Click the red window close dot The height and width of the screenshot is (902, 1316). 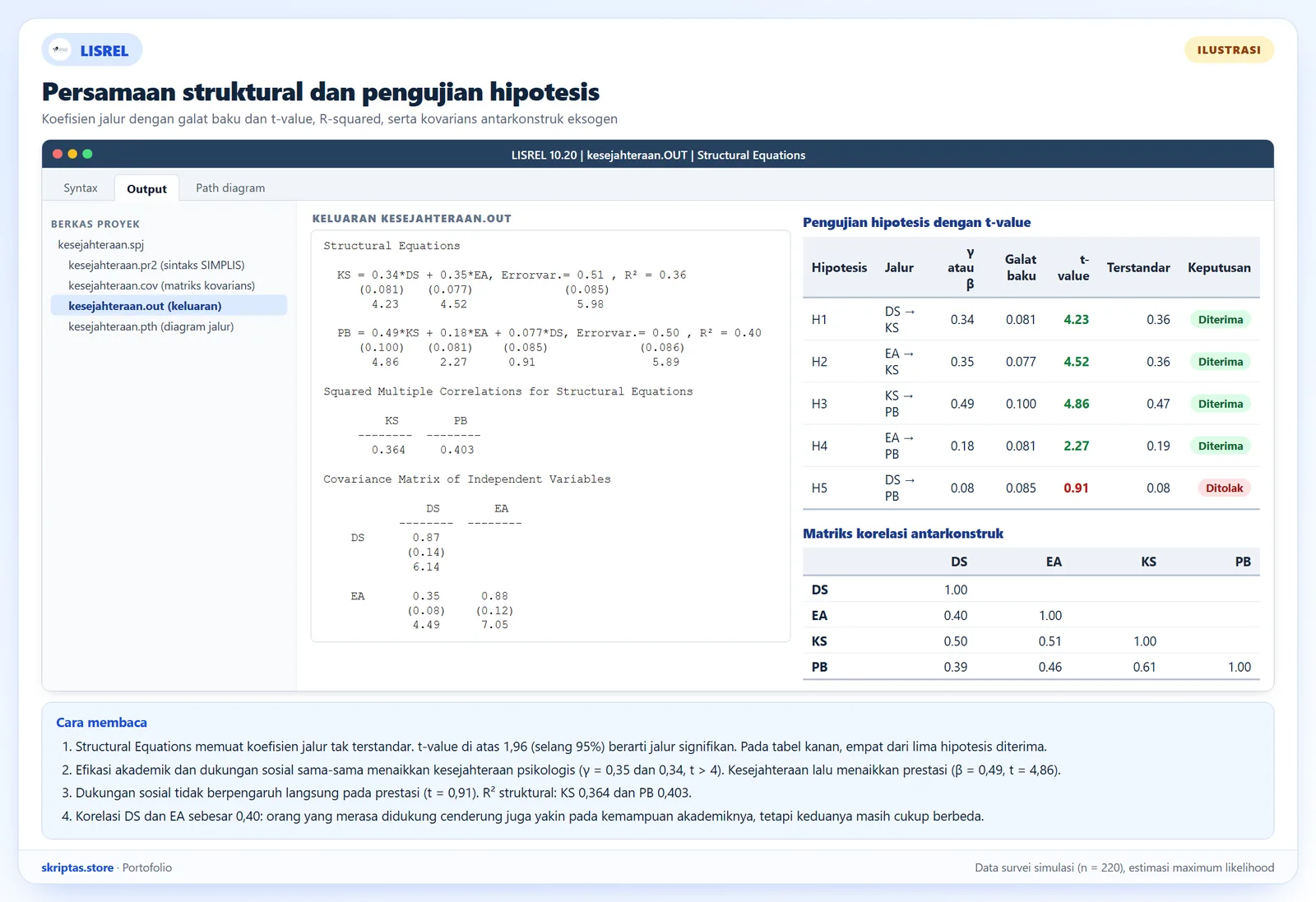click(x=58, y=154)
